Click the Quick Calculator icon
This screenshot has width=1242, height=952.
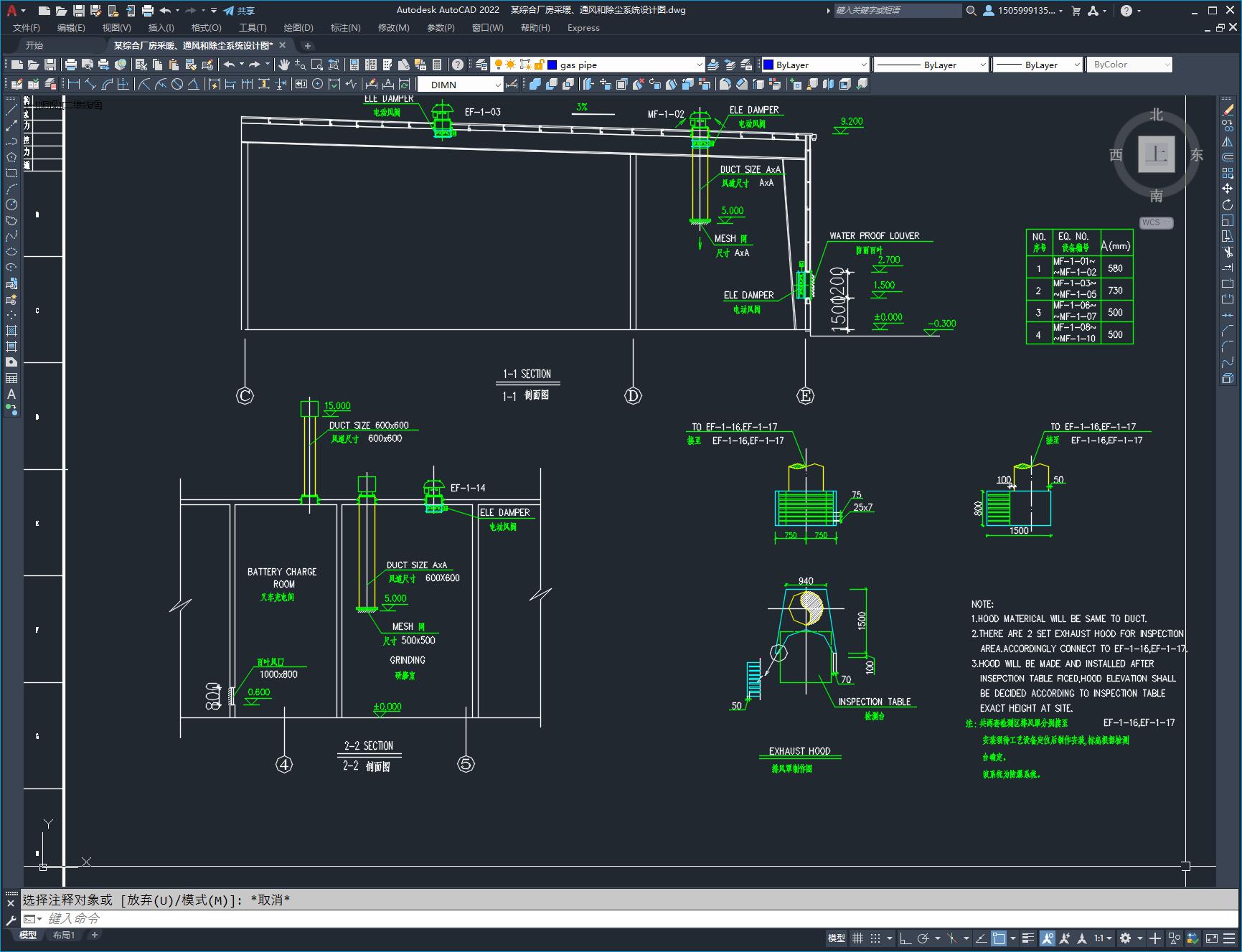(x=436, y=65)
